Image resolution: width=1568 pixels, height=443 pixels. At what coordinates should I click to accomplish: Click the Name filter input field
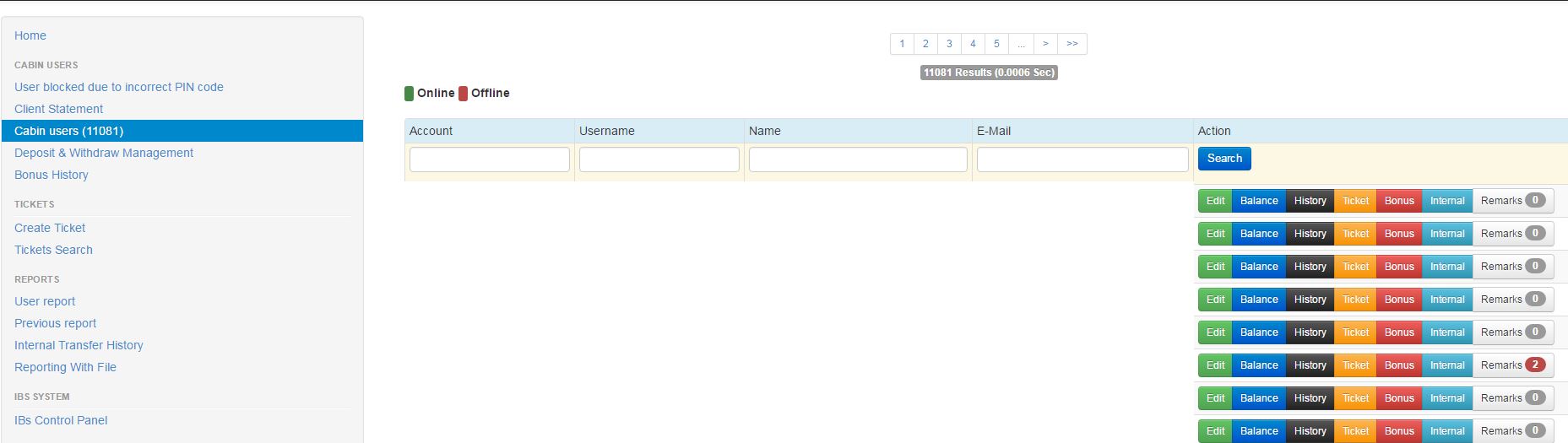(x=857, y=159)
